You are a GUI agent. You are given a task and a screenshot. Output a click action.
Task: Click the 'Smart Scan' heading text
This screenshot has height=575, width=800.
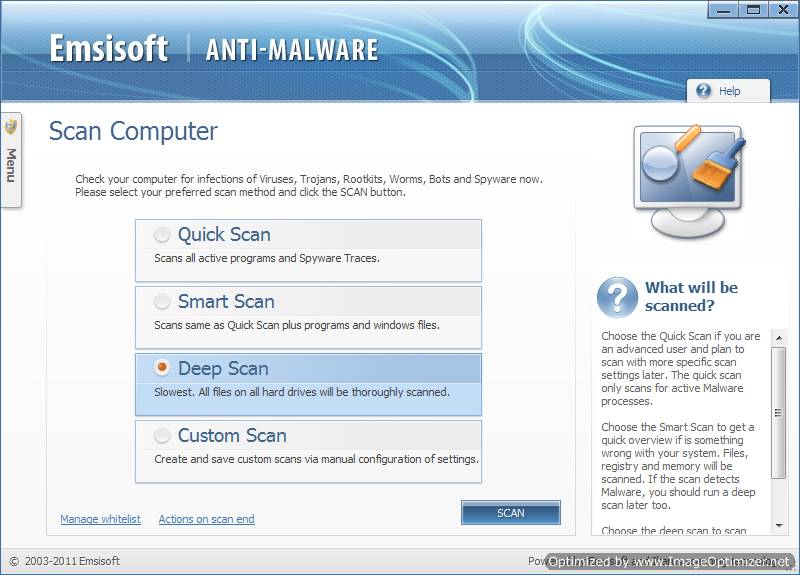point(226,302)
